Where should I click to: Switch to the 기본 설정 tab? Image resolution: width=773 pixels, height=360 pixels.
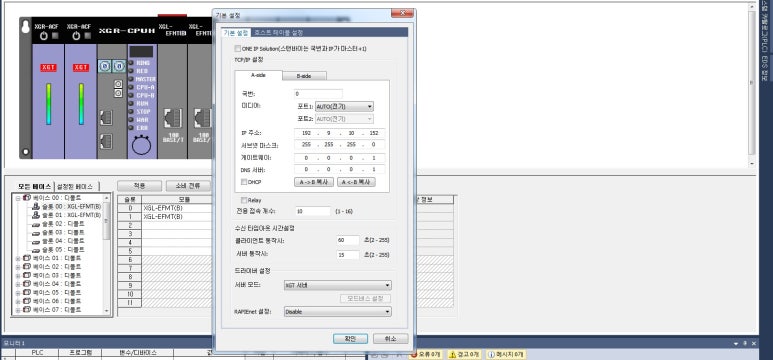(x=236, y=33)
